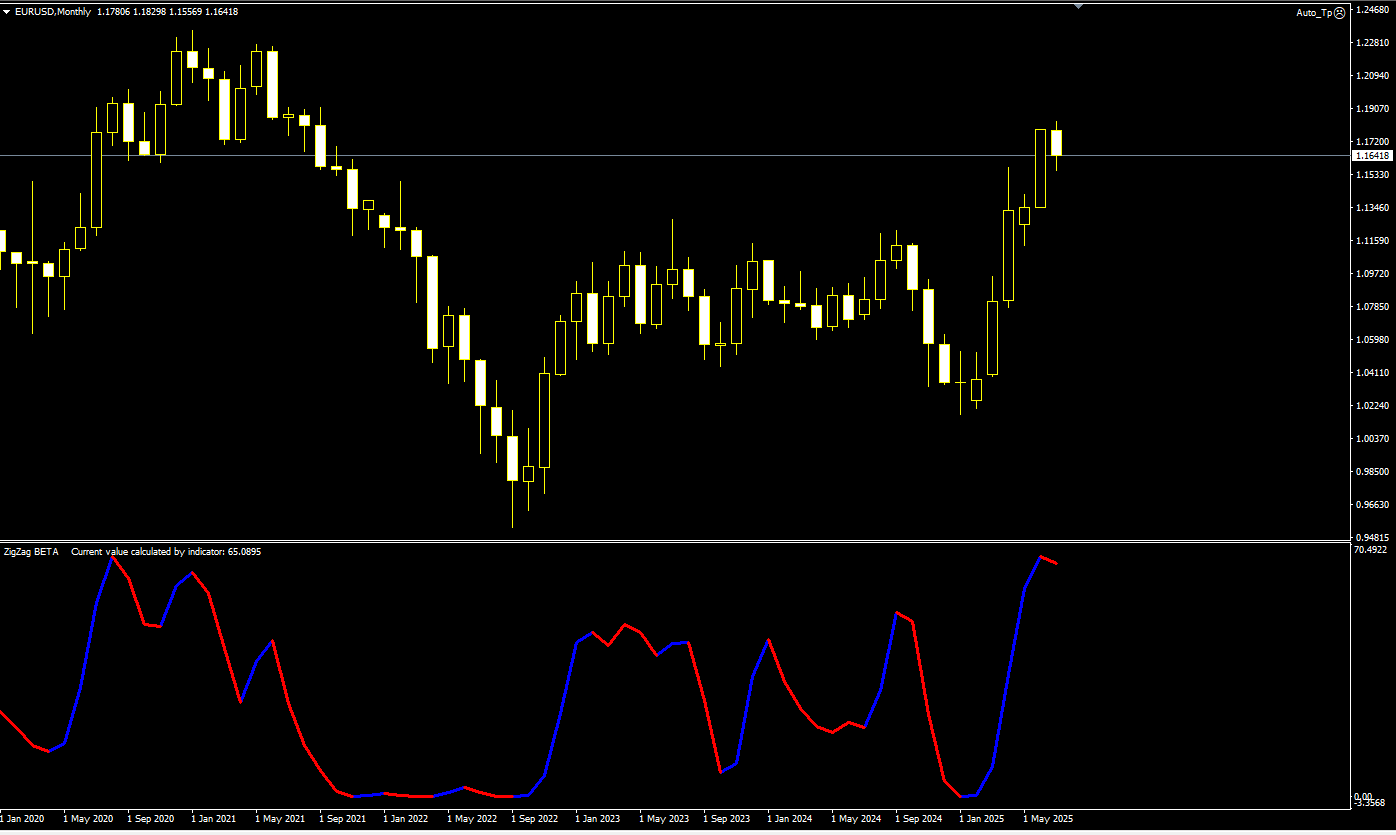Image resolution: width=1396 pixels, height=835 pixels.
Task: Click the 1.00370 price scale label
Action: (1373, 439)
